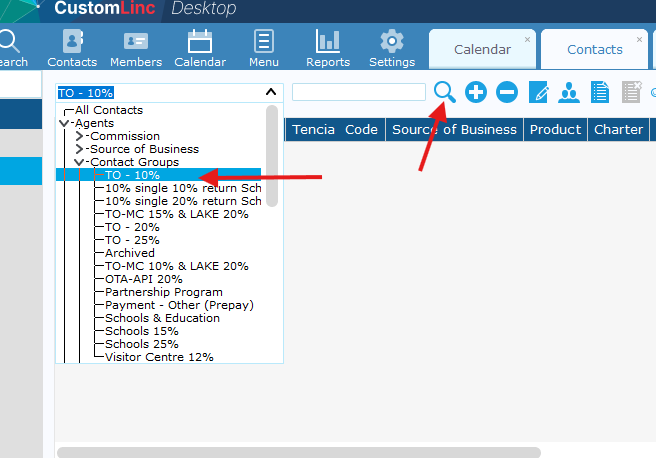Switch to the Calendar tab

(x=482, y=50)
